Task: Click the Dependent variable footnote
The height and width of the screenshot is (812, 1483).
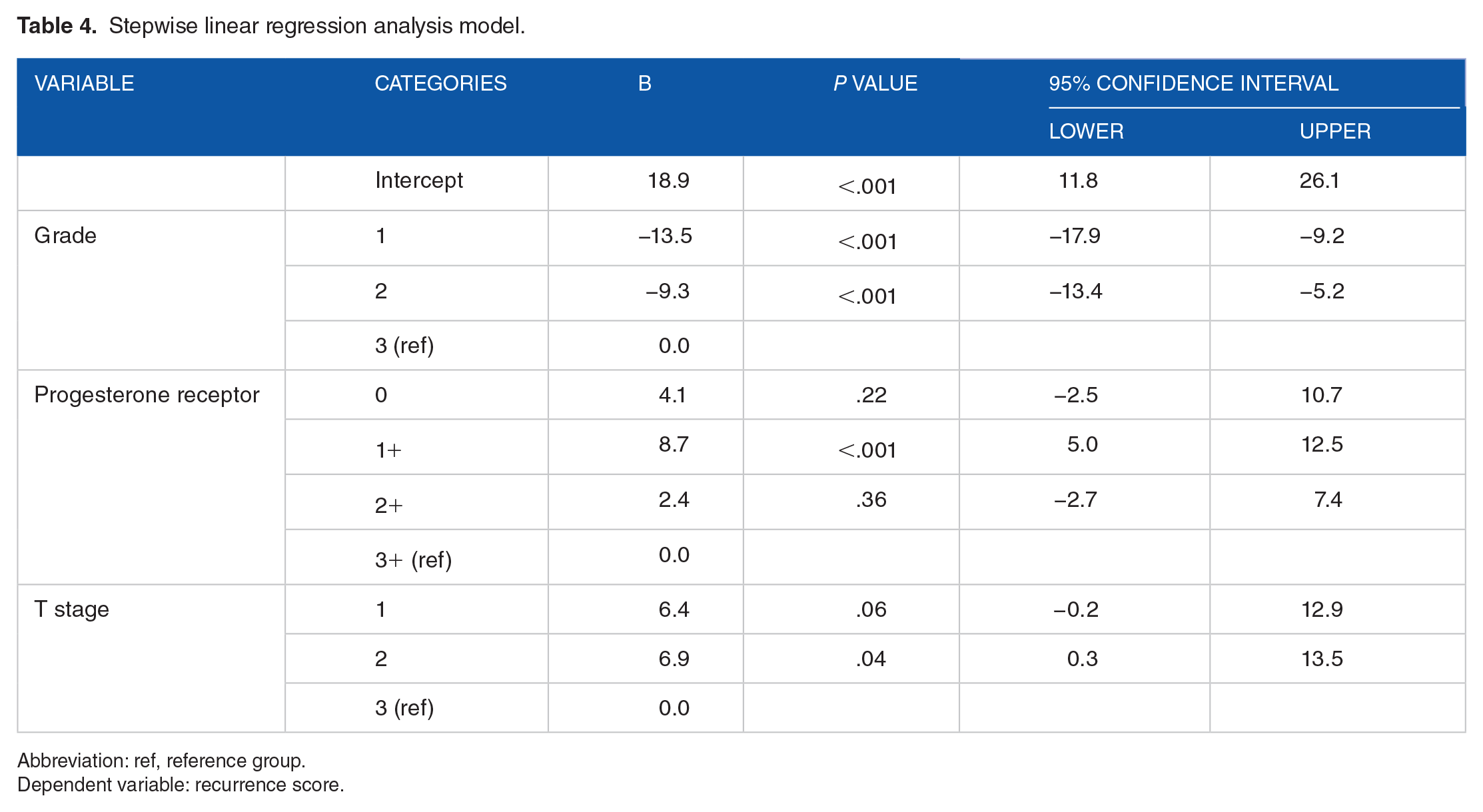Action: (x=181, y=785)
